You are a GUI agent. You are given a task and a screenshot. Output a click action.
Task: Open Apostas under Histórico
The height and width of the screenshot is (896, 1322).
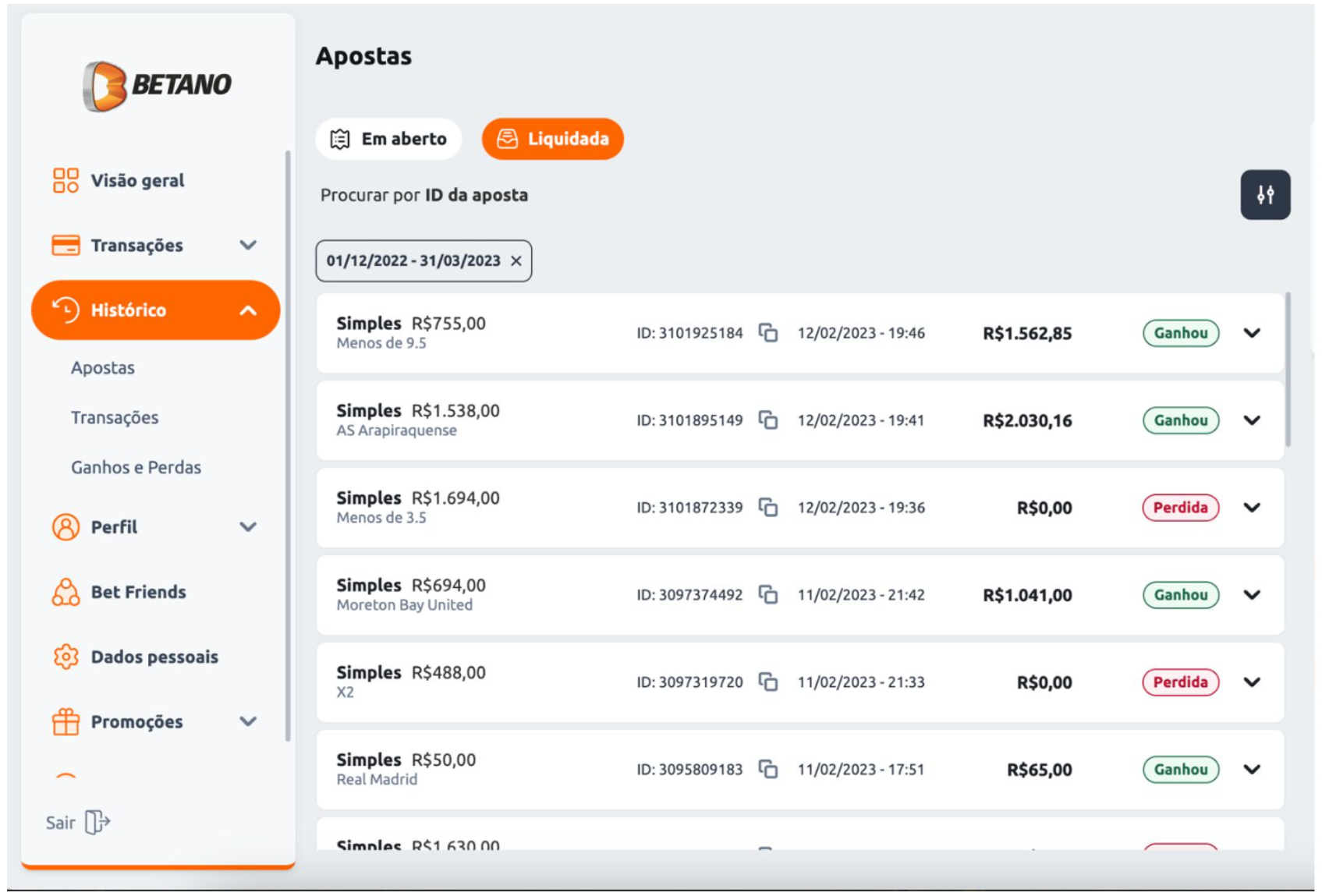(103, 368)
